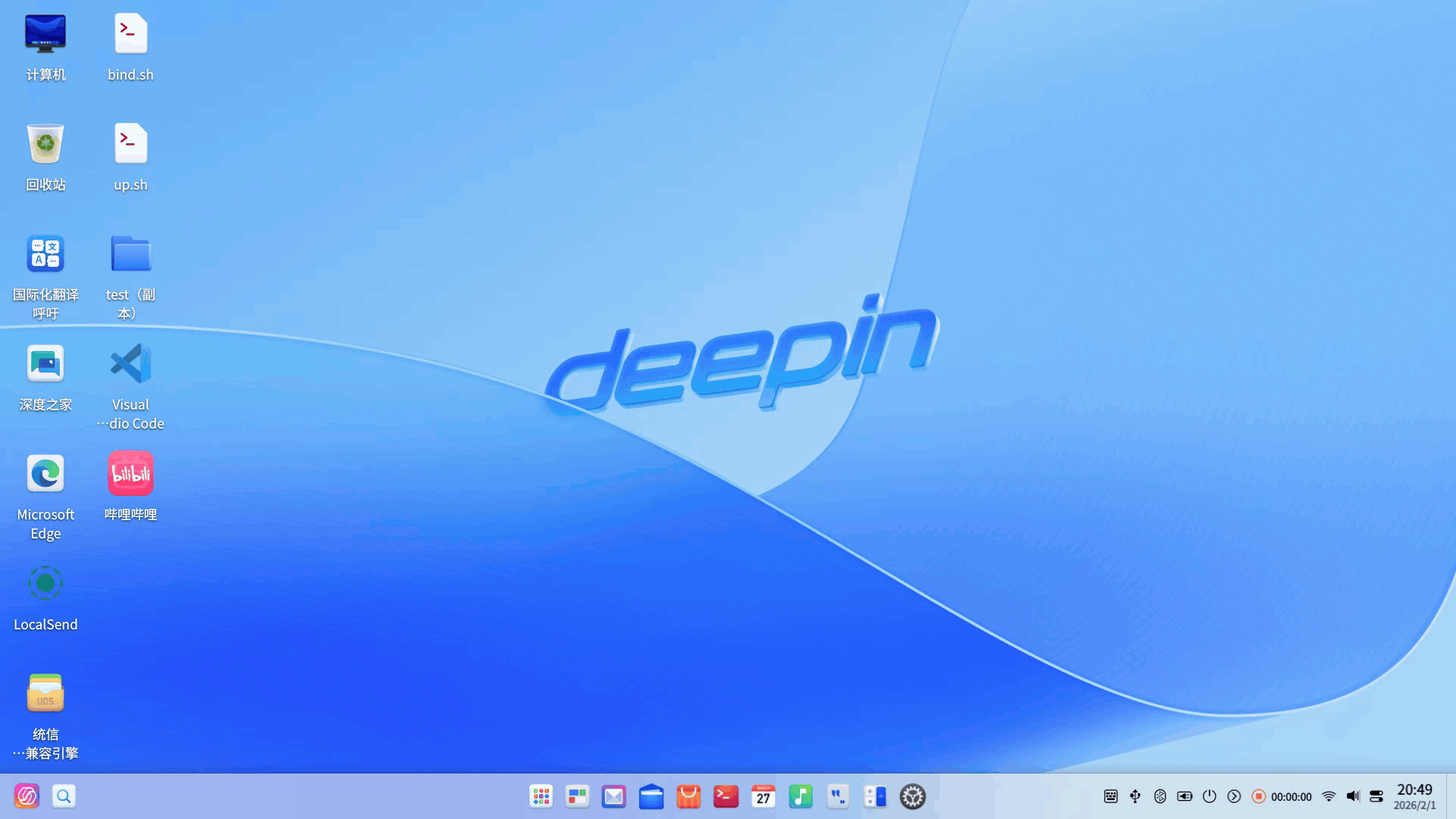Mute sound via the volume tray icon
1456x819 pixels.
pos(1353,796)
